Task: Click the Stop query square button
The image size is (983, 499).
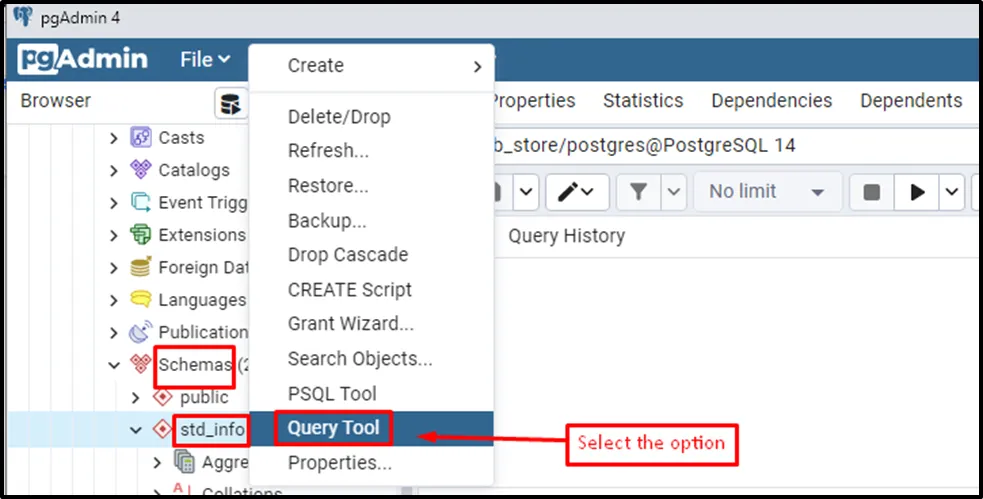Action: click(872, 192)
